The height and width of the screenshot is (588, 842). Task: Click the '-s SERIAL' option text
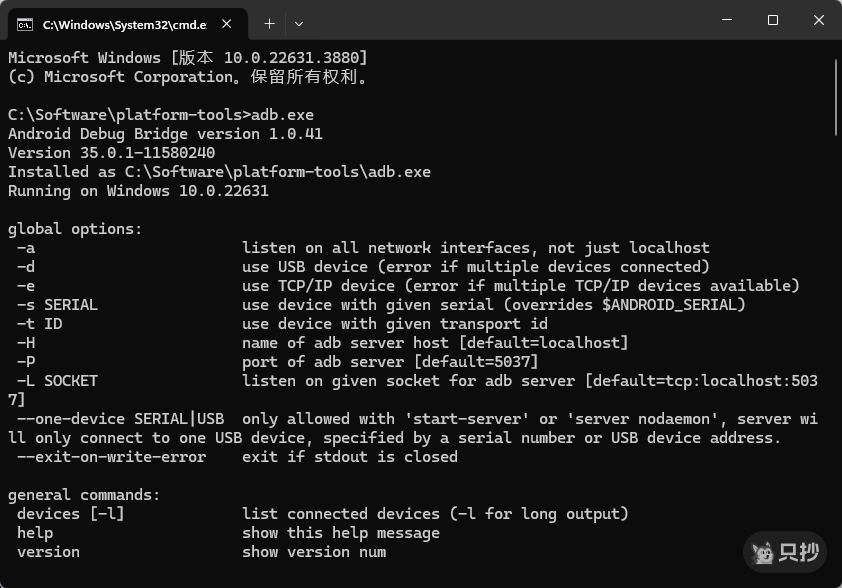57,305
